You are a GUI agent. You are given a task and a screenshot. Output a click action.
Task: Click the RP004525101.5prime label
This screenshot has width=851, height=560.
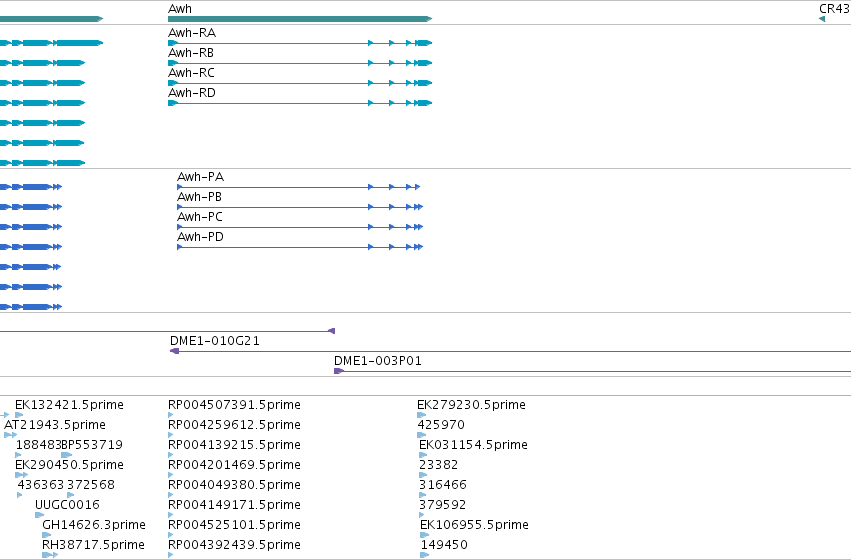(234, 525)
